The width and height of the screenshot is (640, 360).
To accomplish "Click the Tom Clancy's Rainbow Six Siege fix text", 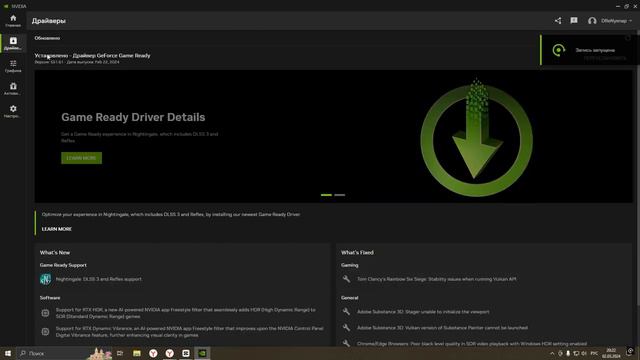I will (x=436, y=279).
